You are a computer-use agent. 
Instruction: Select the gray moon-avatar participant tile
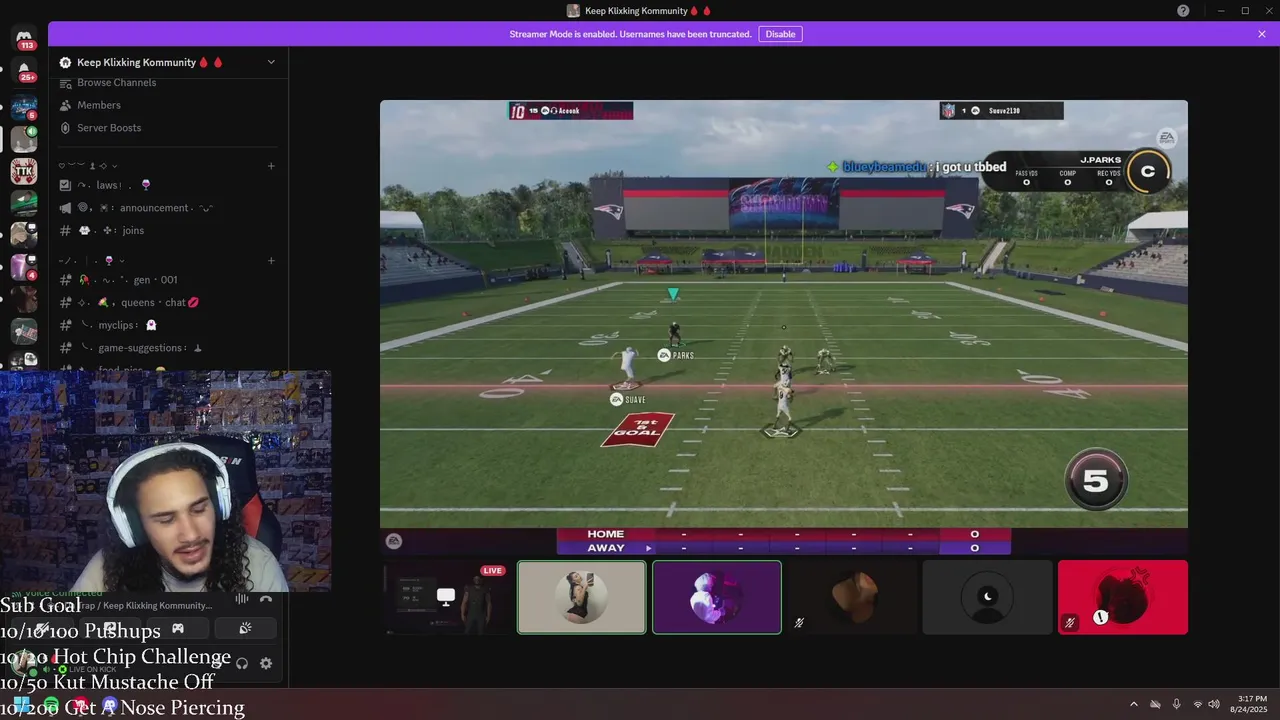click(987, 597)
